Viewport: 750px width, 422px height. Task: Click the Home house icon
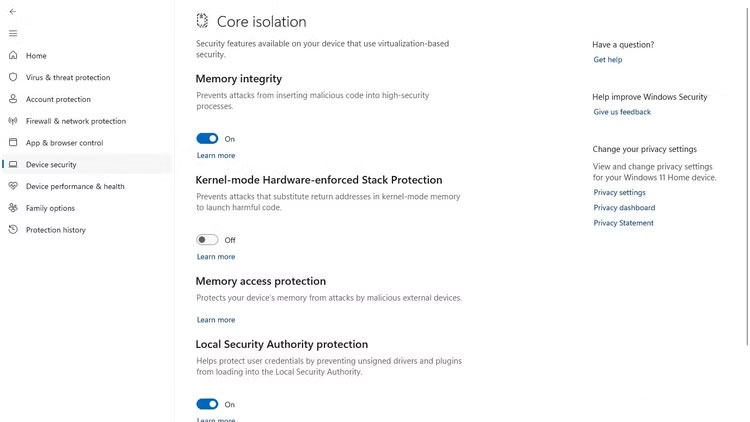[13, 56]
